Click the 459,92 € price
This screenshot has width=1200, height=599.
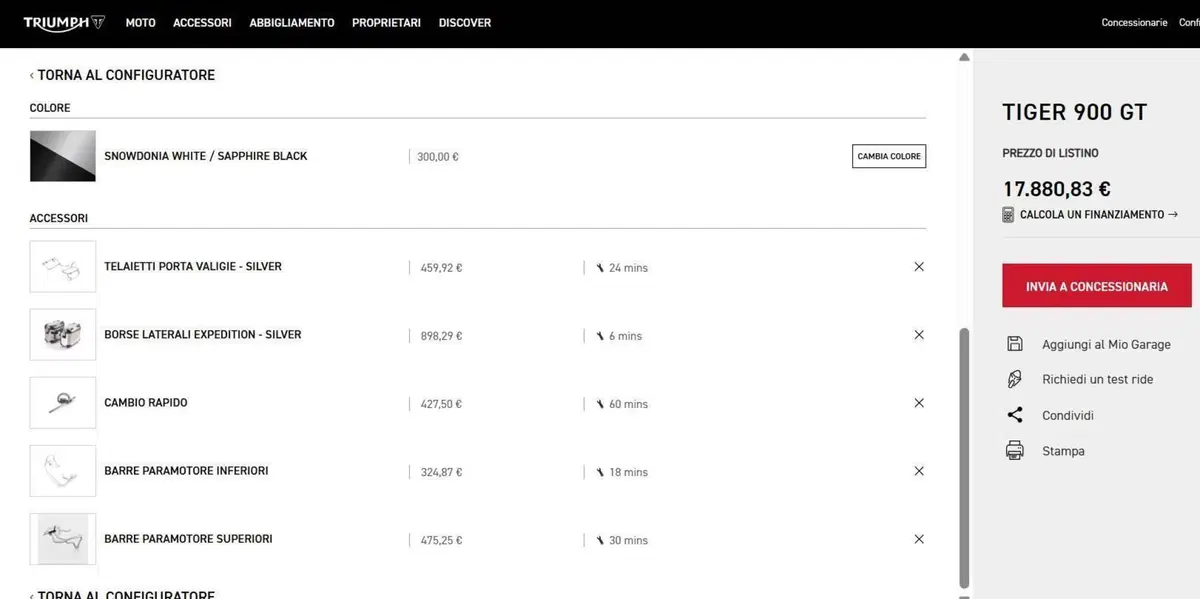[x=441, y=268]
